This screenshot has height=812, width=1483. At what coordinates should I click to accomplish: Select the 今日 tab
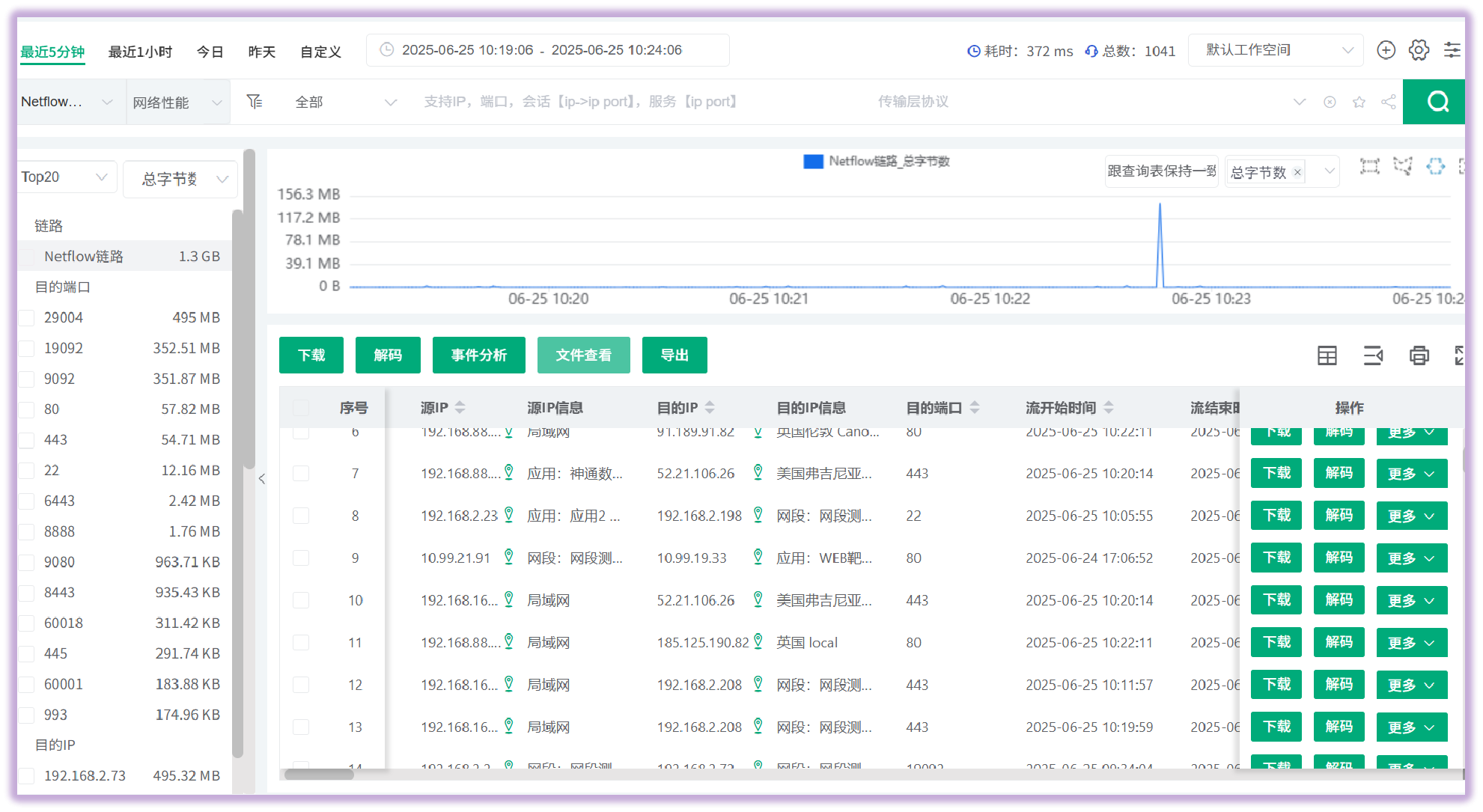coord(210,52)
